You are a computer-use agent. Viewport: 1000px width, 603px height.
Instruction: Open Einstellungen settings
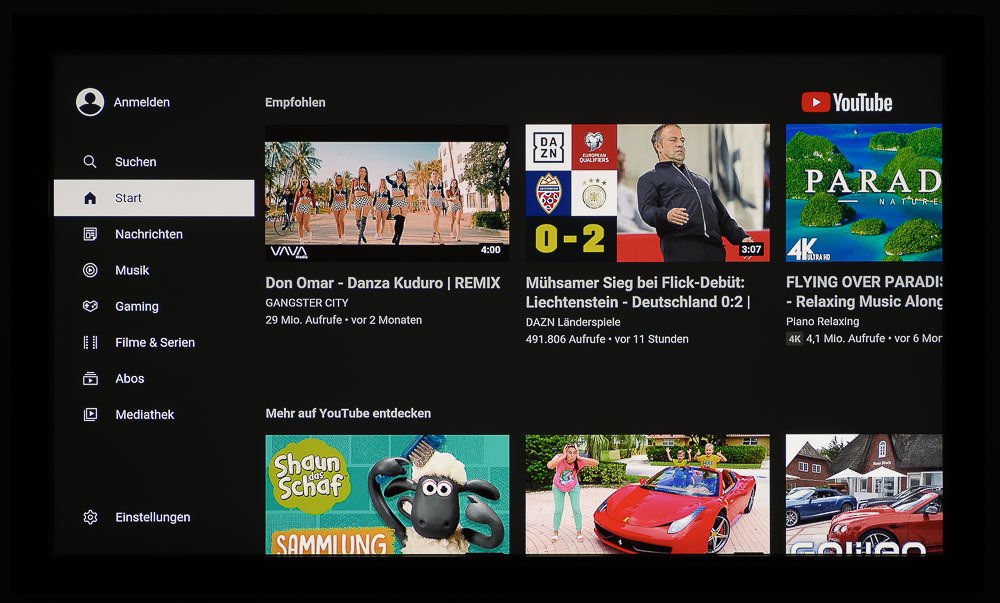click(x=154, y=517)
